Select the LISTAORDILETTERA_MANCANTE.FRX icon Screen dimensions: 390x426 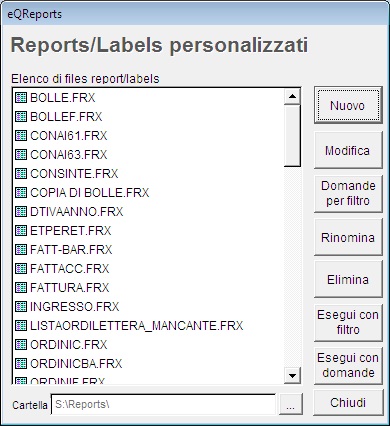coord(21,326)
